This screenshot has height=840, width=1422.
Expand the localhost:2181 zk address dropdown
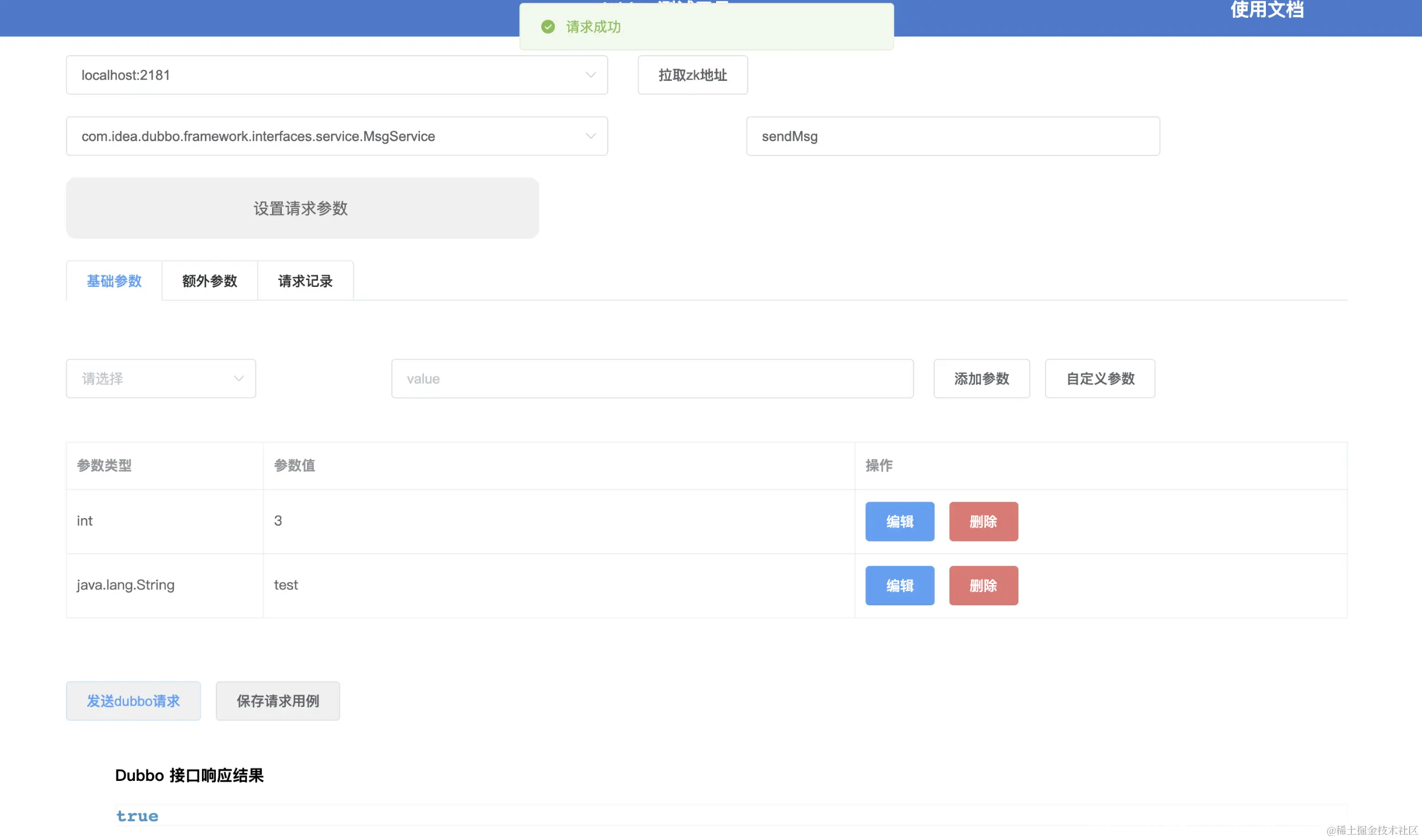[x=336, y=75]
